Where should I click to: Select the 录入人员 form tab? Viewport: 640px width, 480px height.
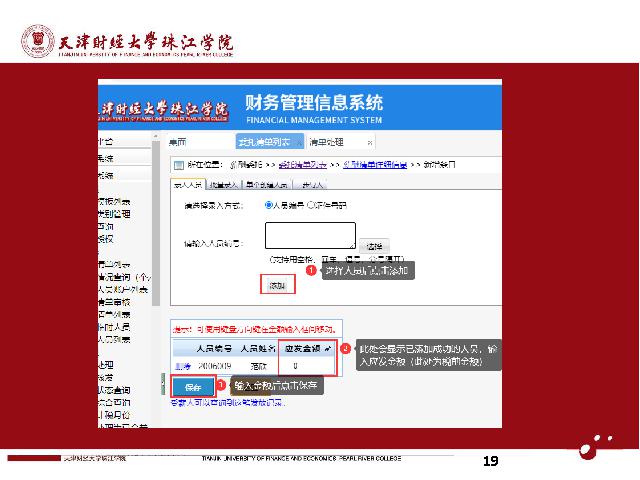pos(188,185)
